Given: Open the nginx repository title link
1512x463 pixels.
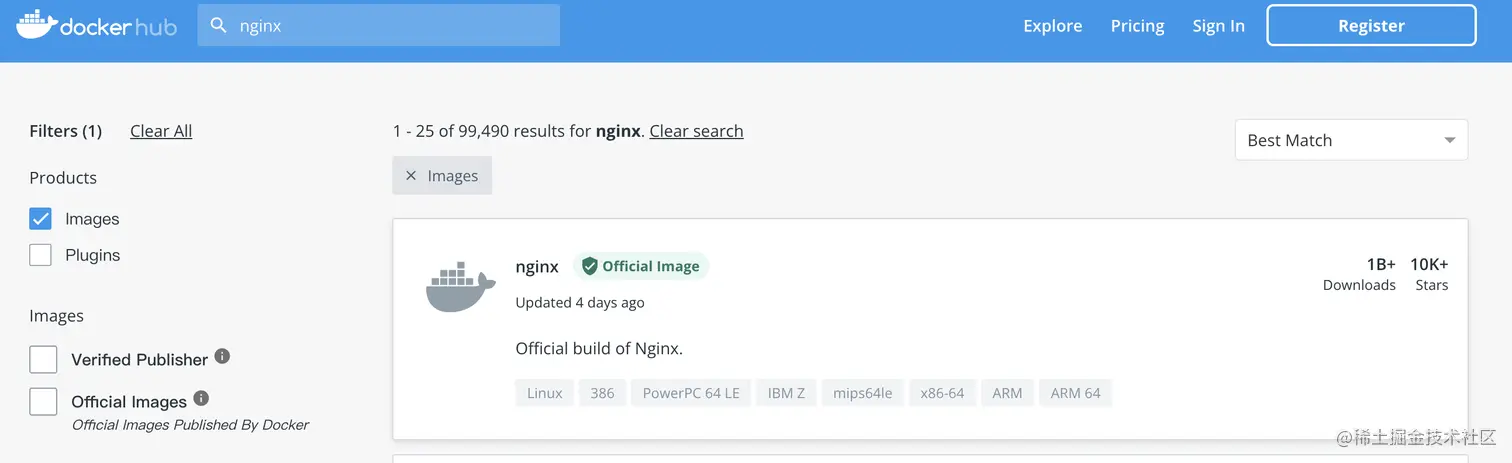Looking at the screenshot, I should 537,266.
